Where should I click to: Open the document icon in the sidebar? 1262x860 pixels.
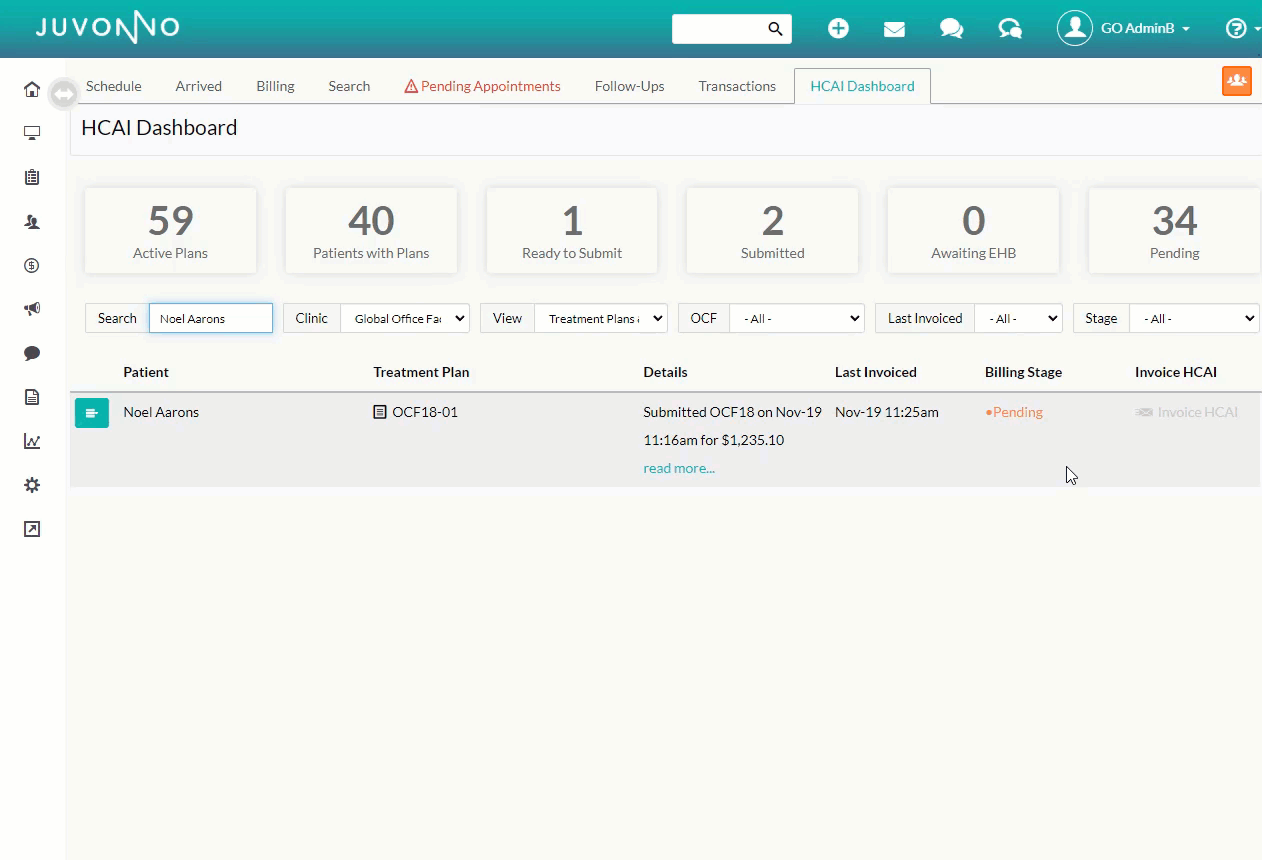[32, 397]
